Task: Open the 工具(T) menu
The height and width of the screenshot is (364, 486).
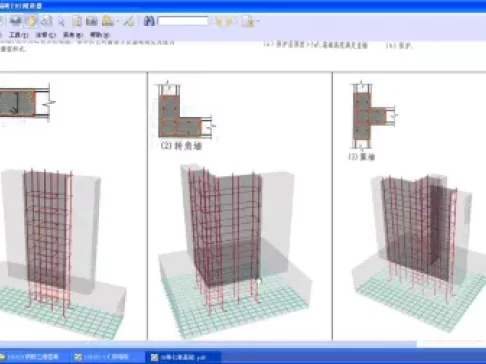Action: pos(19,35)
